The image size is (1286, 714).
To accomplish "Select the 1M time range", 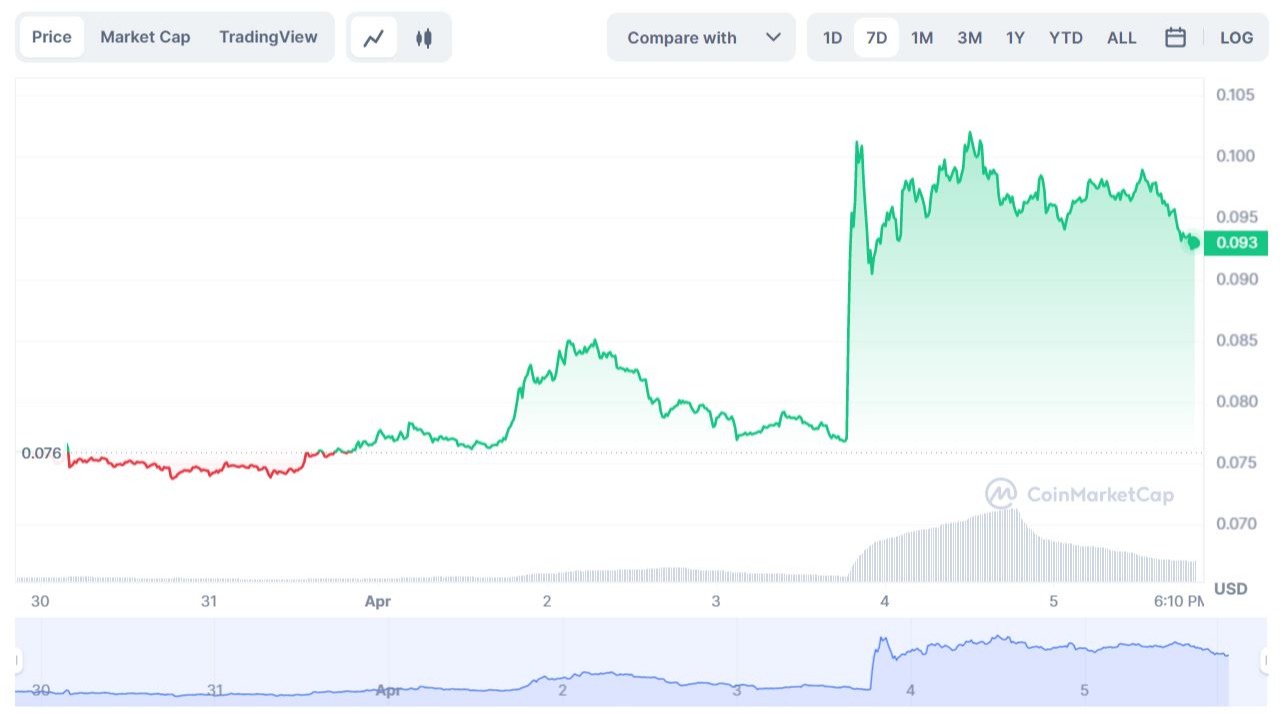I will [922, 38].
